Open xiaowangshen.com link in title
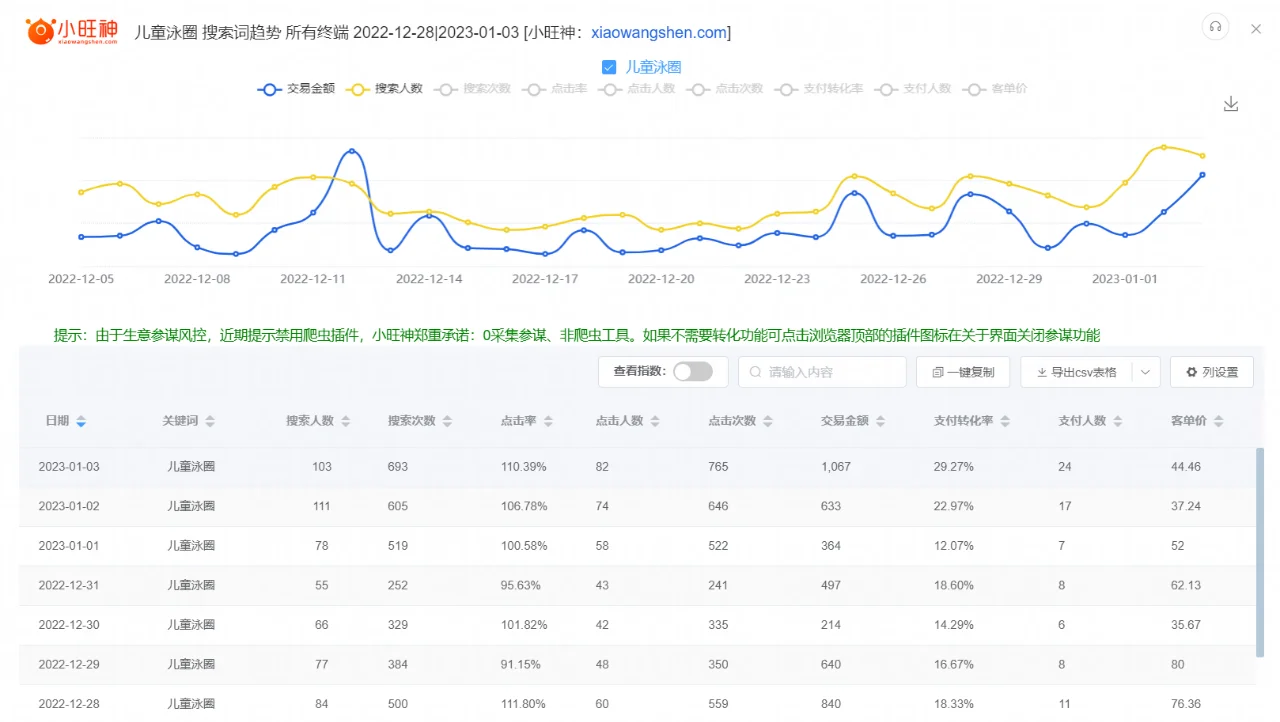Screen dimensions: 1280x722 point(659,33)
